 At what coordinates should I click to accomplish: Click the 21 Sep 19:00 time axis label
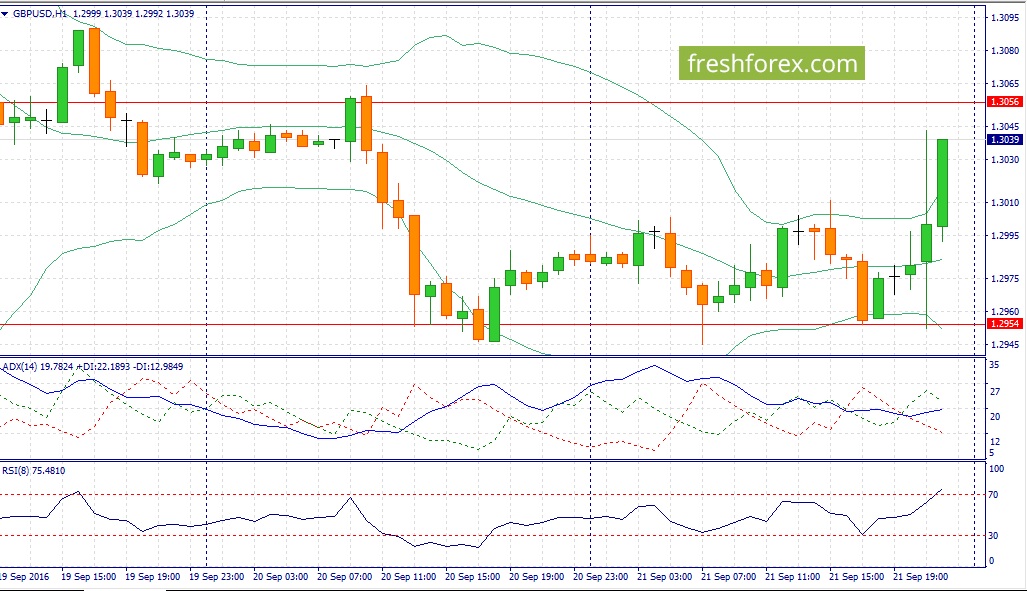pos(921,577)
